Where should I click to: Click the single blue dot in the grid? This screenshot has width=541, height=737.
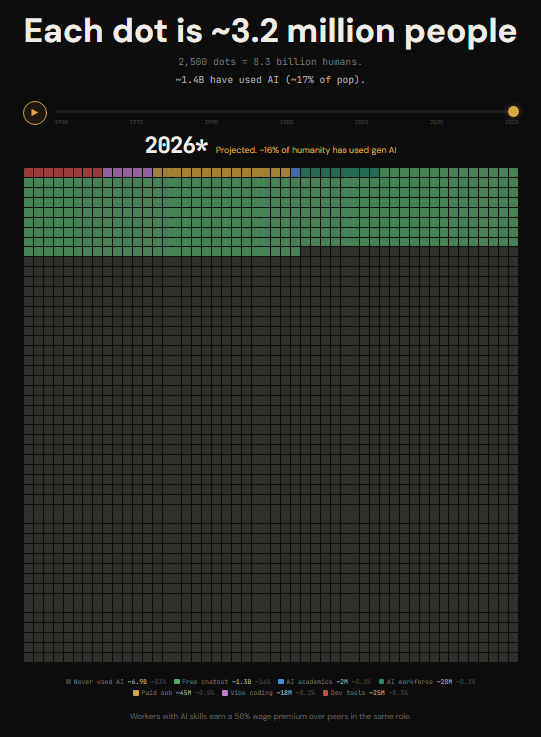[295, 172]
